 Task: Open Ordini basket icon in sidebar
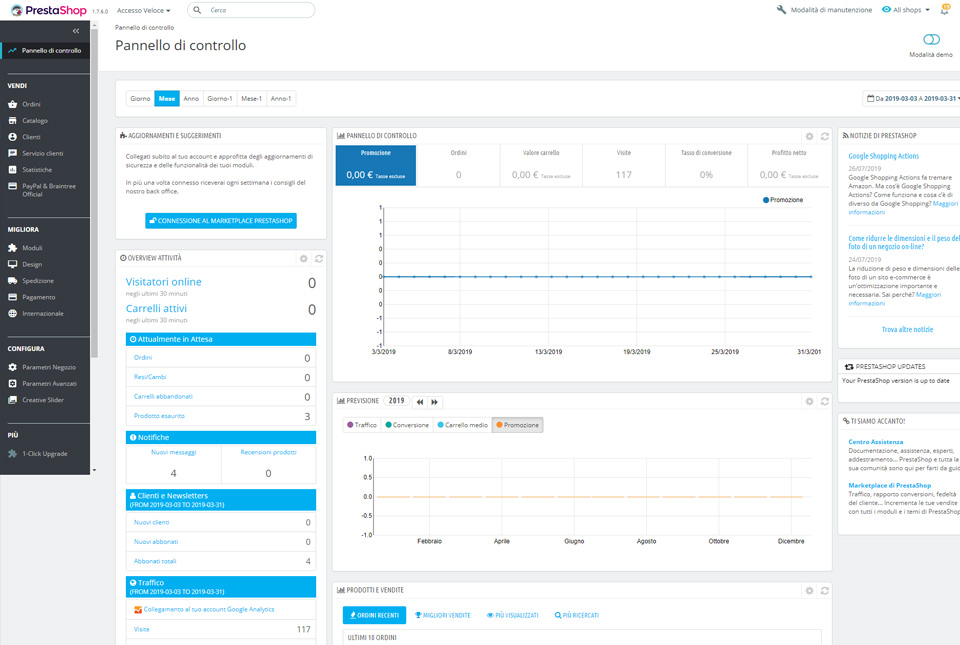tap(12, 104)
